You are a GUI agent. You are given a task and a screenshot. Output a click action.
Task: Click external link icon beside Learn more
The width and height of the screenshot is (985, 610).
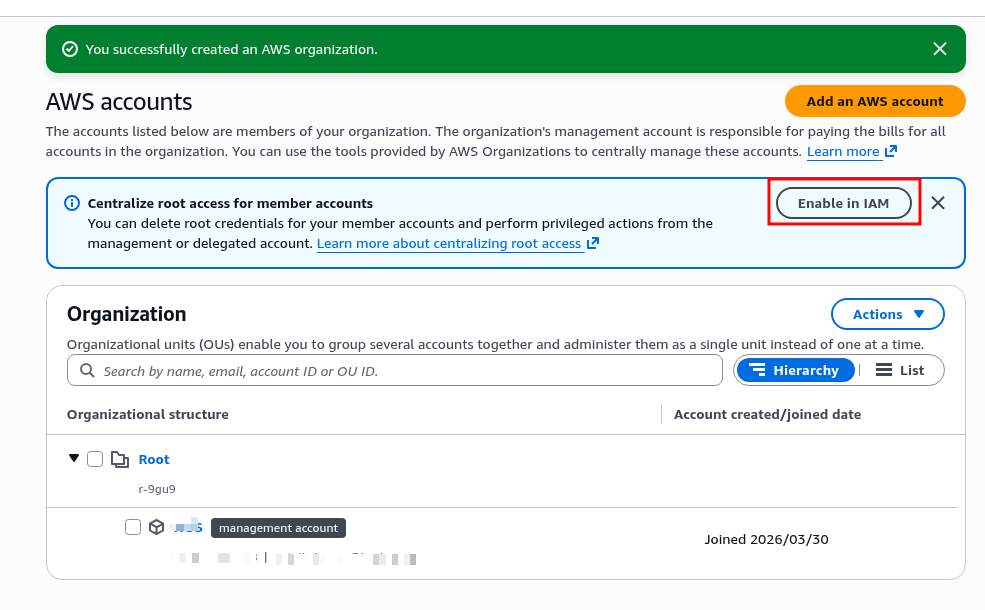[891, 152]
